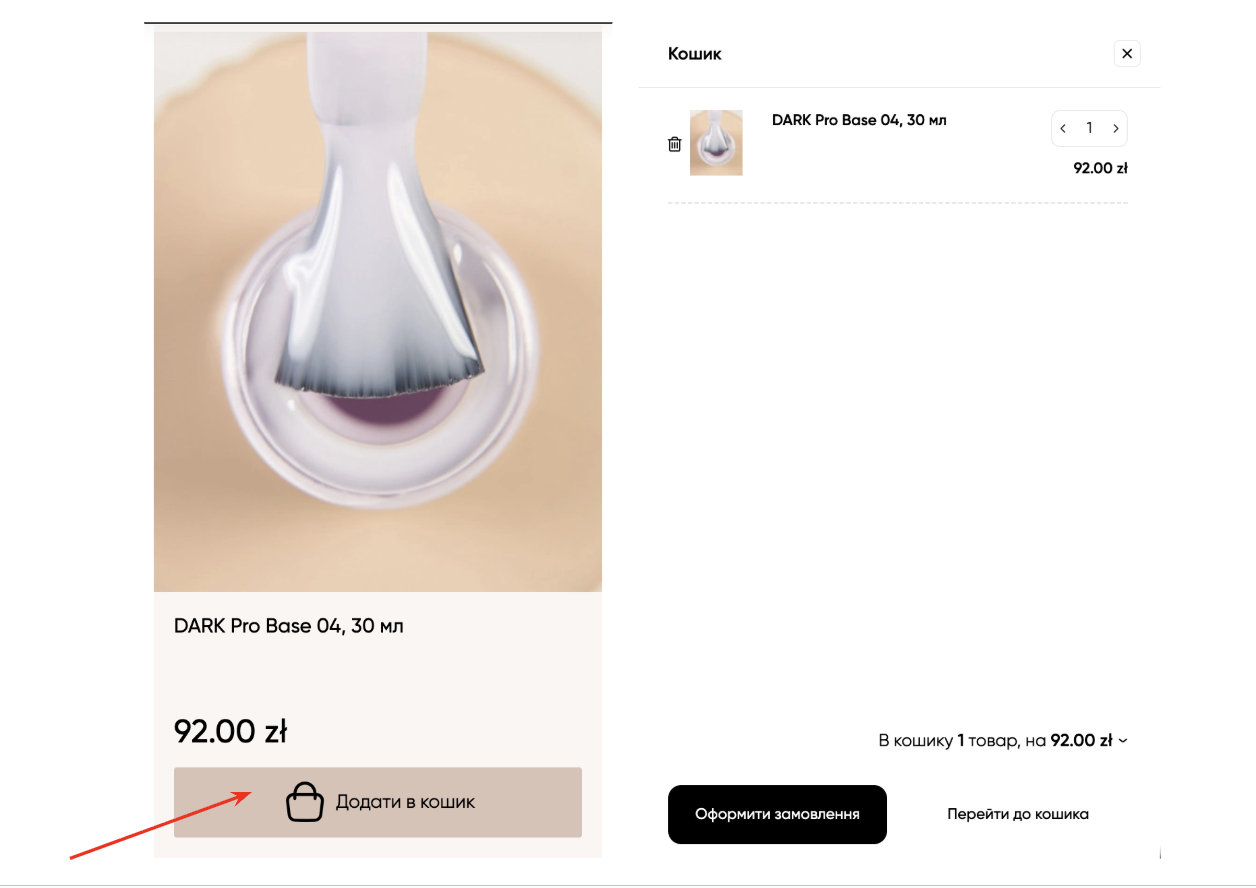1256x888 pixels.
Task: Click the Додати в кошик label
Action: [x=405, y=802]
